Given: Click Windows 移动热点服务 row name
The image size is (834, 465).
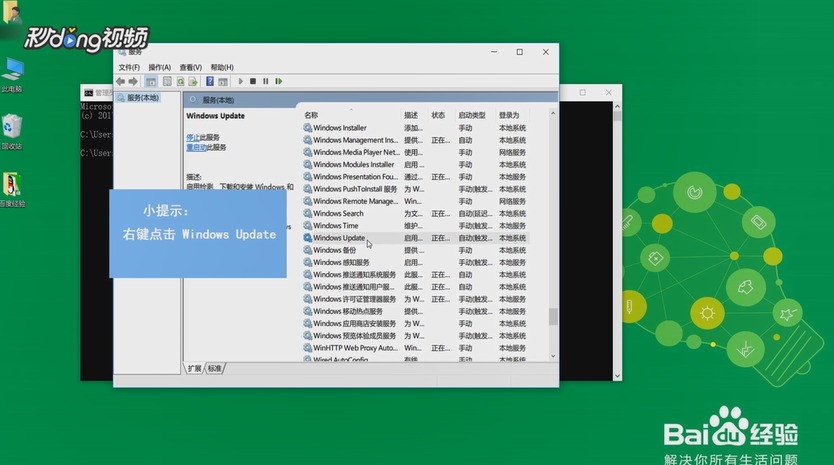Looking at the screenshot, I should tap(348, 311).
